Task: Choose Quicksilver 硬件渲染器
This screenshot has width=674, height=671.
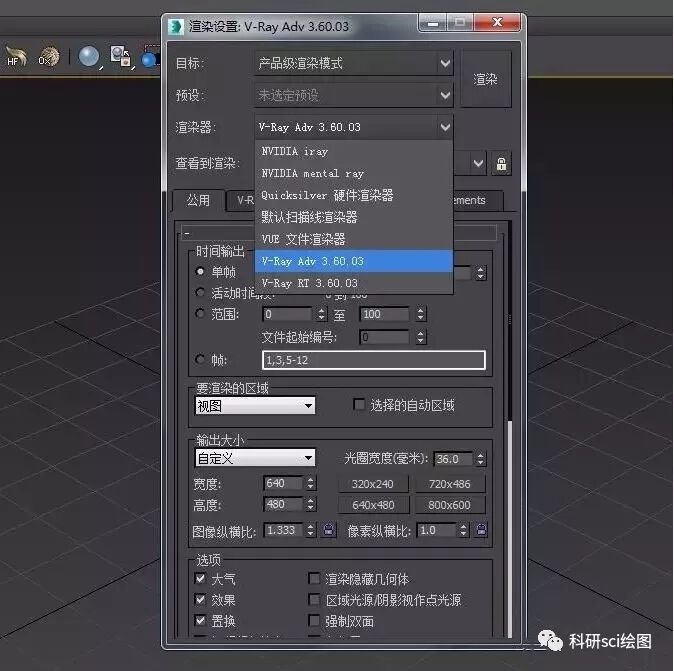Action: click(x=354, y=195)
